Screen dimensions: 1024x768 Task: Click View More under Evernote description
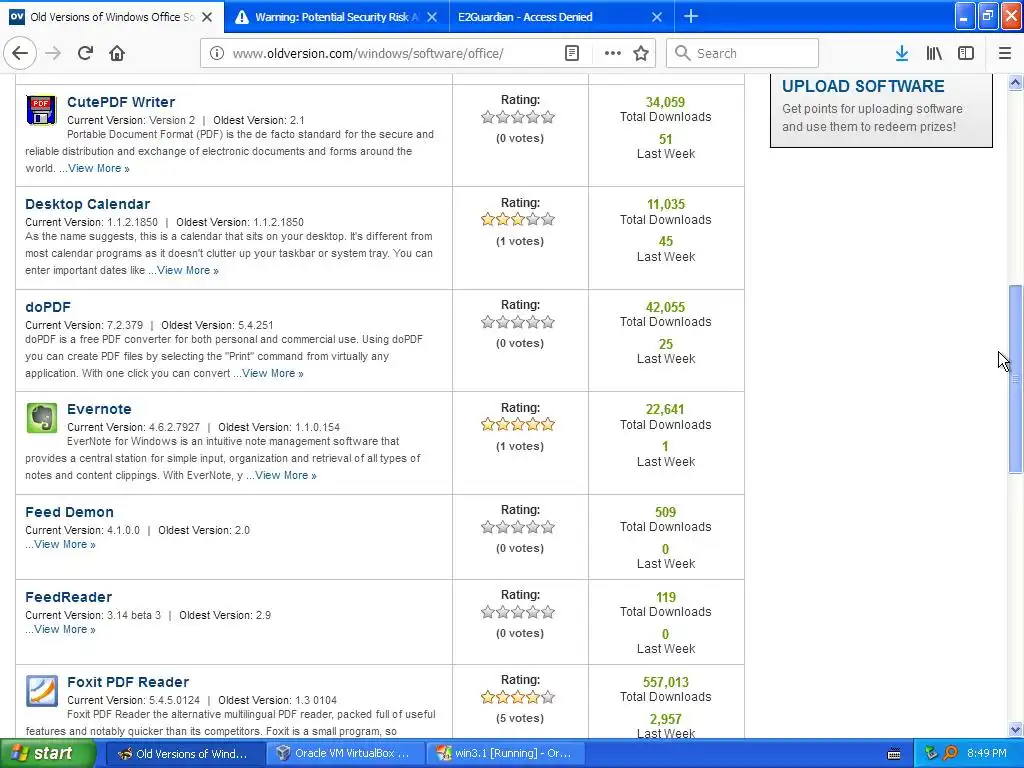pos(286,475)
